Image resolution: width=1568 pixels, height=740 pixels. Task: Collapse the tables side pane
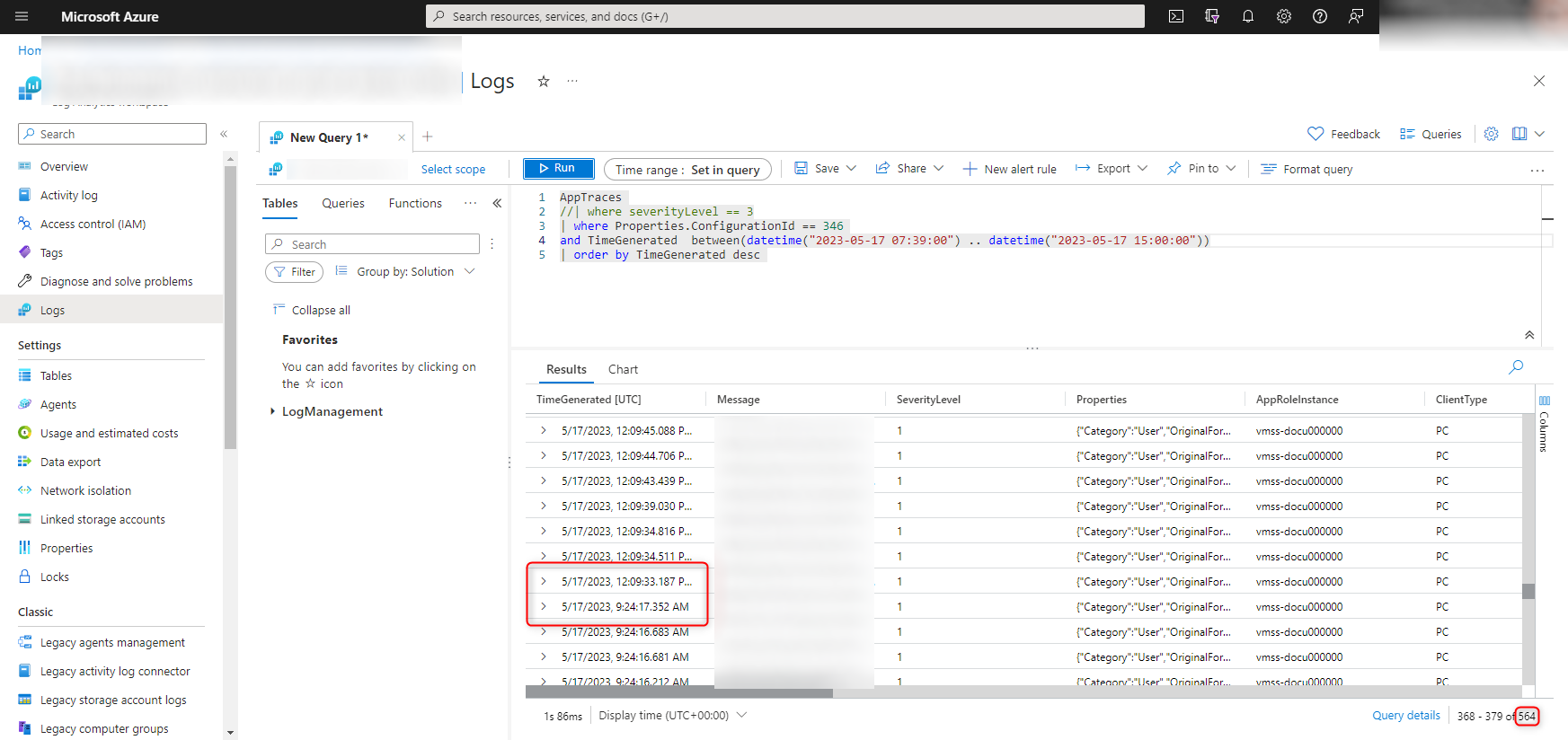tap(497, 203)
